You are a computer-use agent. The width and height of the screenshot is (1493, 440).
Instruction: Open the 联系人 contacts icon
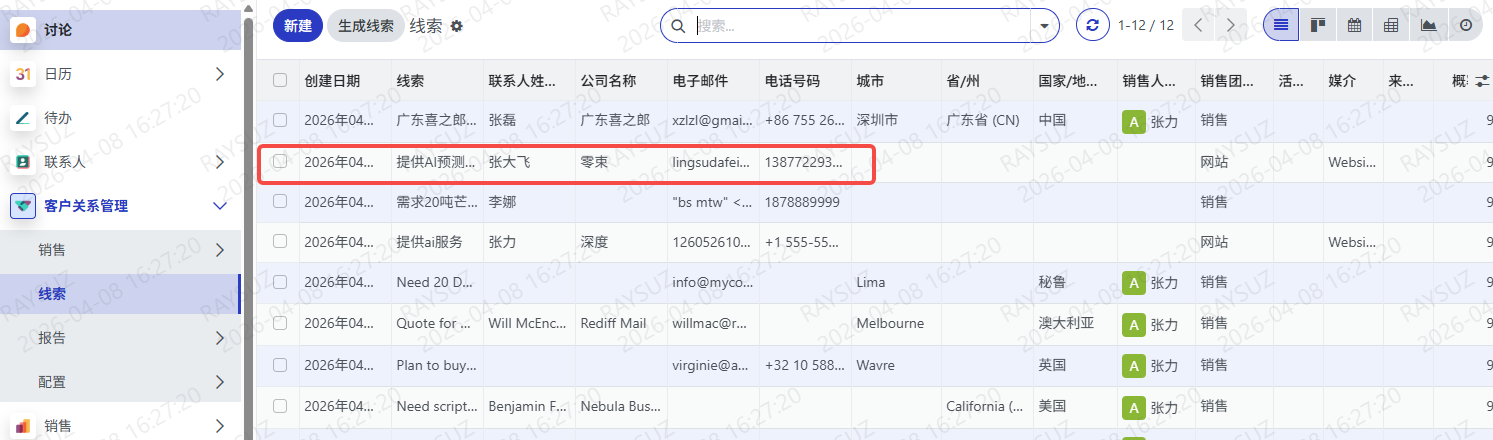(23, 162)
